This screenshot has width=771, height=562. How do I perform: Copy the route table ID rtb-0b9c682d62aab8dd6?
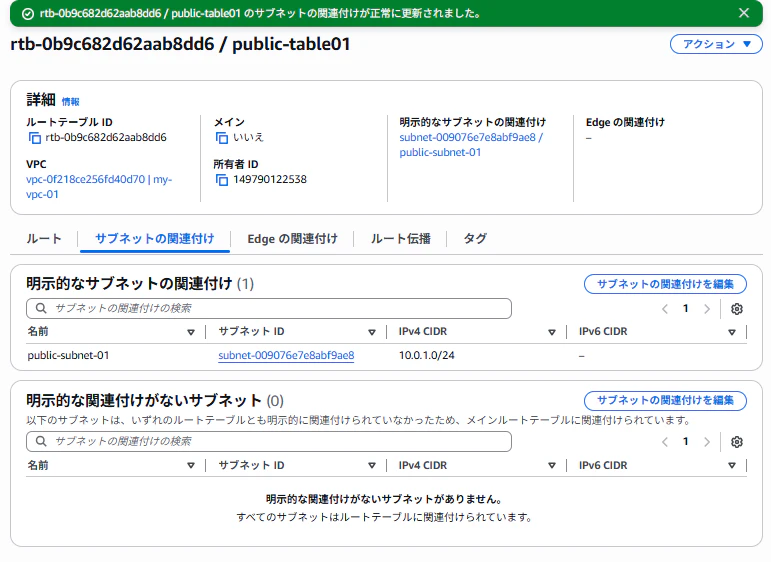[x=34, y=138]
